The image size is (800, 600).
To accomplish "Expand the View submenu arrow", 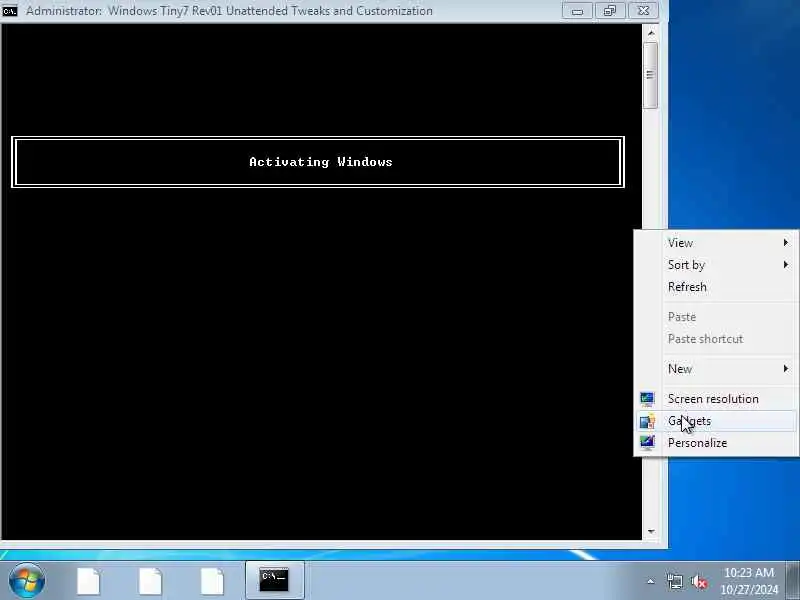I will [786, 243].
